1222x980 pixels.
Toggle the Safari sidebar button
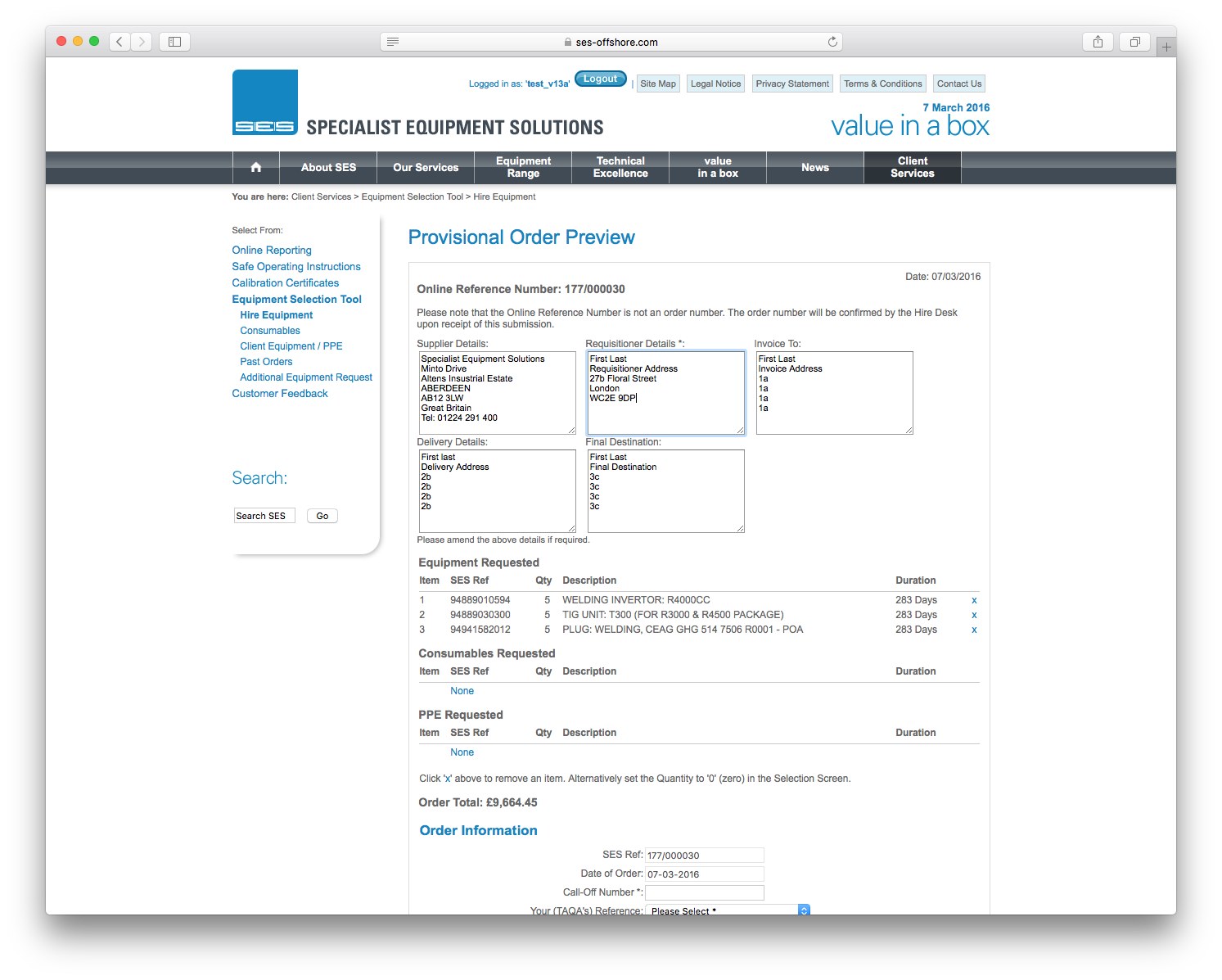(x=174, y=42)
